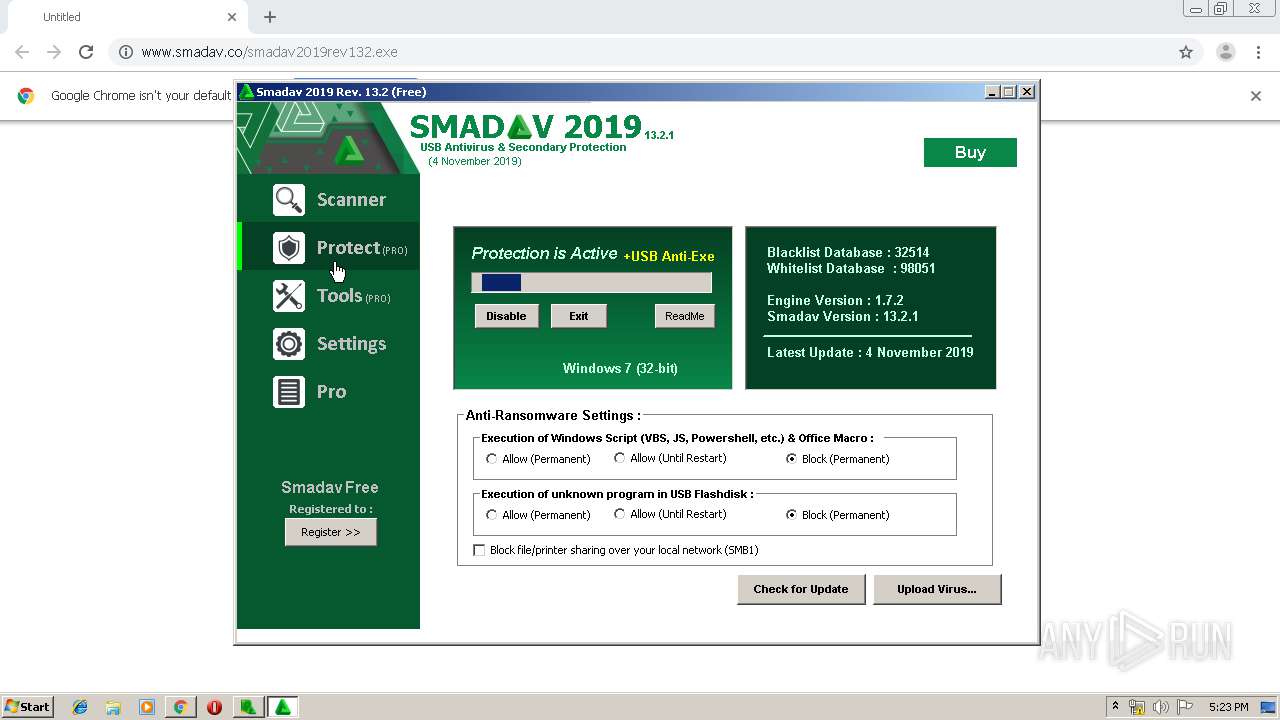Click Chrome forward arrow
The image size is (1280, 720).
pos(54,52)
